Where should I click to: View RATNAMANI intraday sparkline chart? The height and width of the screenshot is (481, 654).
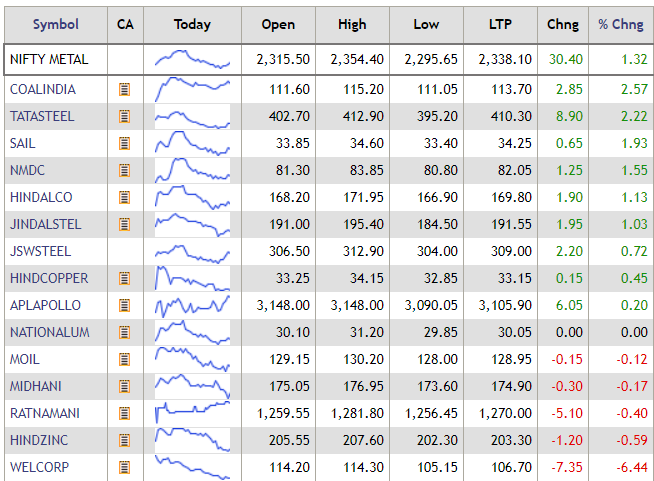tap(192, 412)
